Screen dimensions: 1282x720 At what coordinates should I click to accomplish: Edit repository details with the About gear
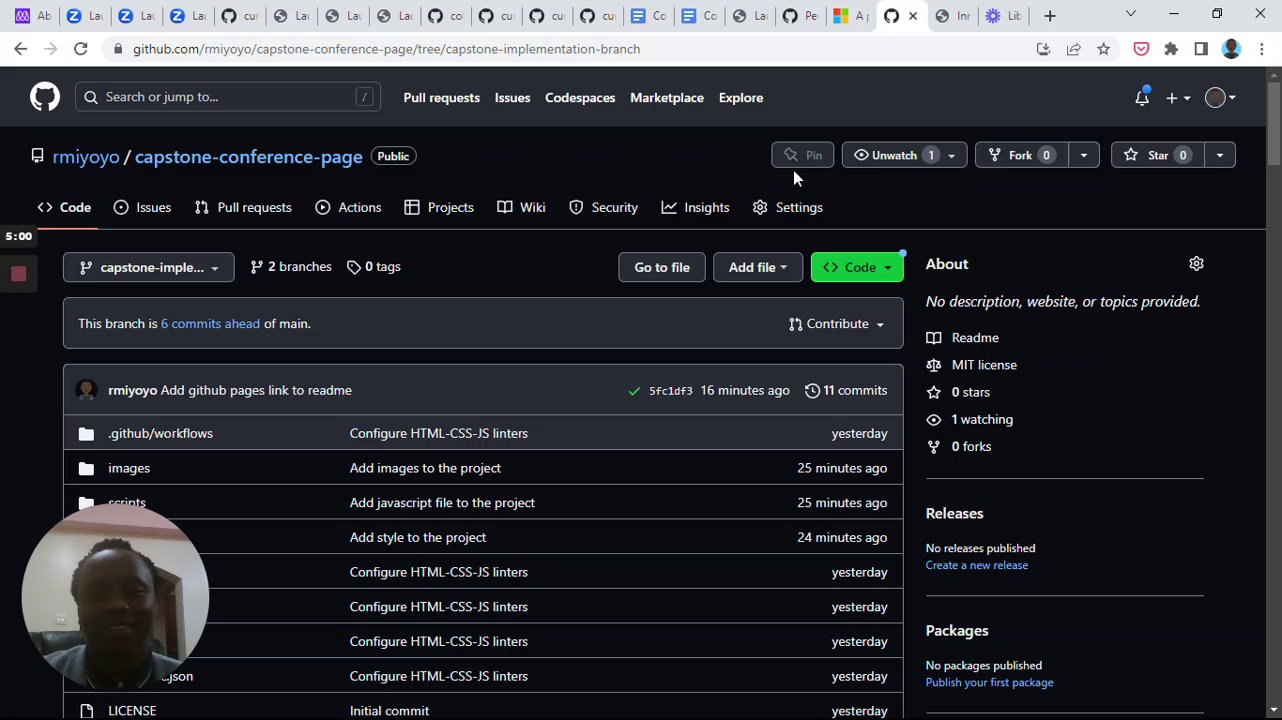click(x=1196, y=264)
